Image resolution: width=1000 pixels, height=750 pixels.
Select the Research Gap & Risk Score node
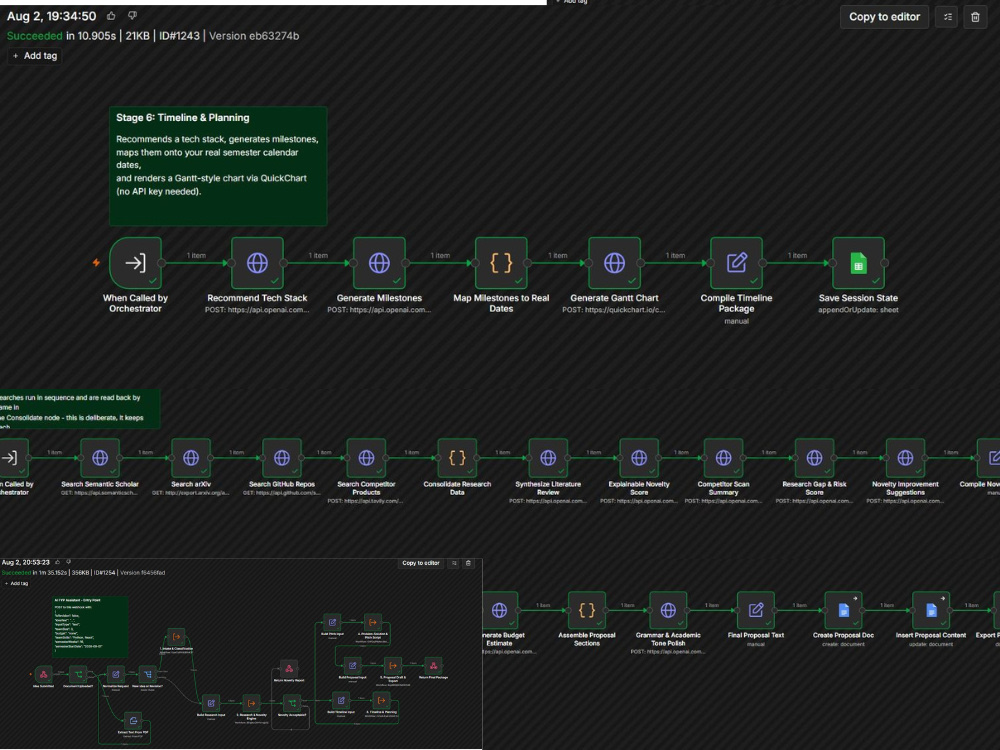(x=814, y=458)
